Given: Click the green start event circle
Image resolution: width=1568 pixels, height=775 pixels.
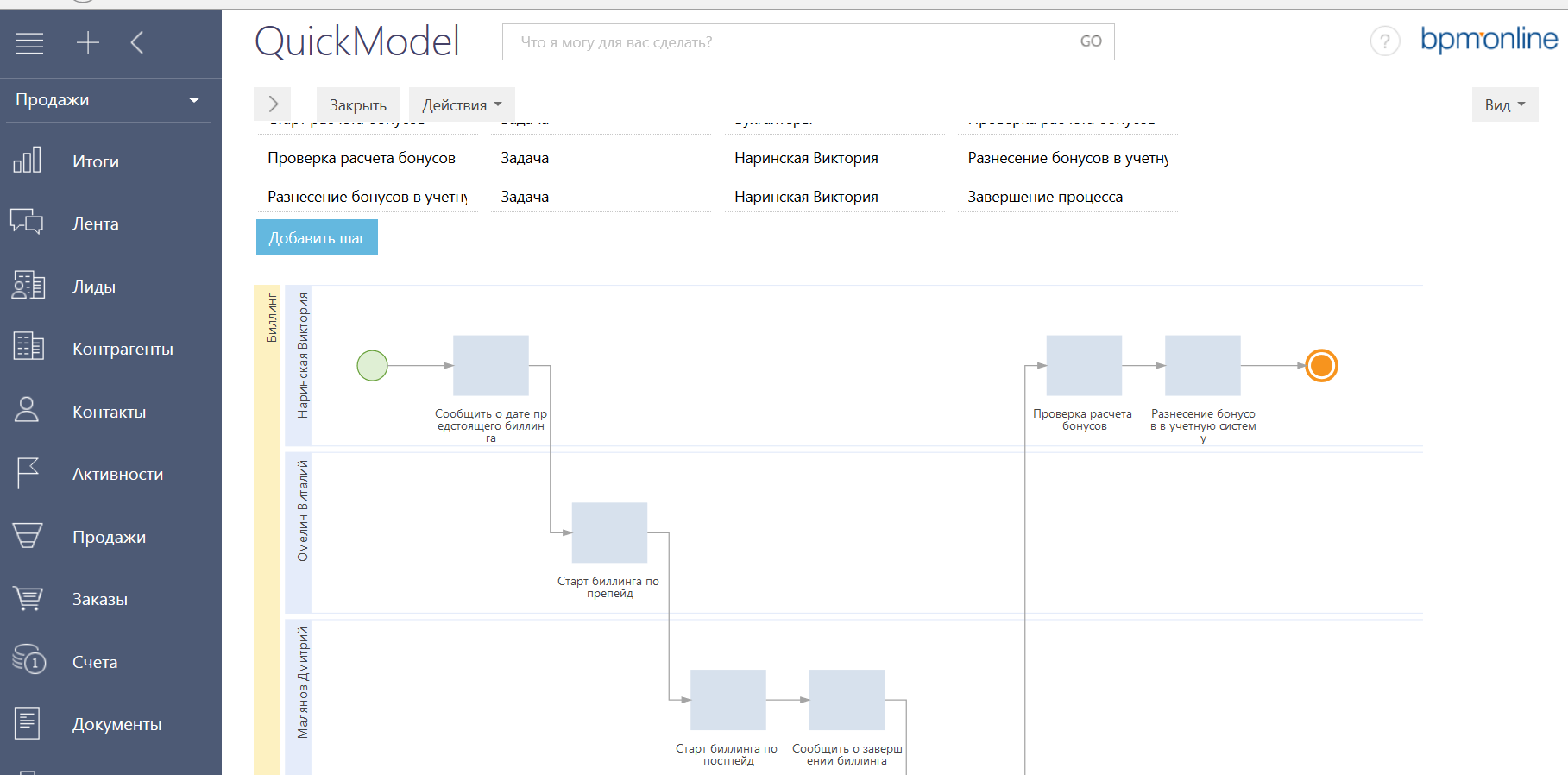Looking at the screenshot, I should pos(372,366).
